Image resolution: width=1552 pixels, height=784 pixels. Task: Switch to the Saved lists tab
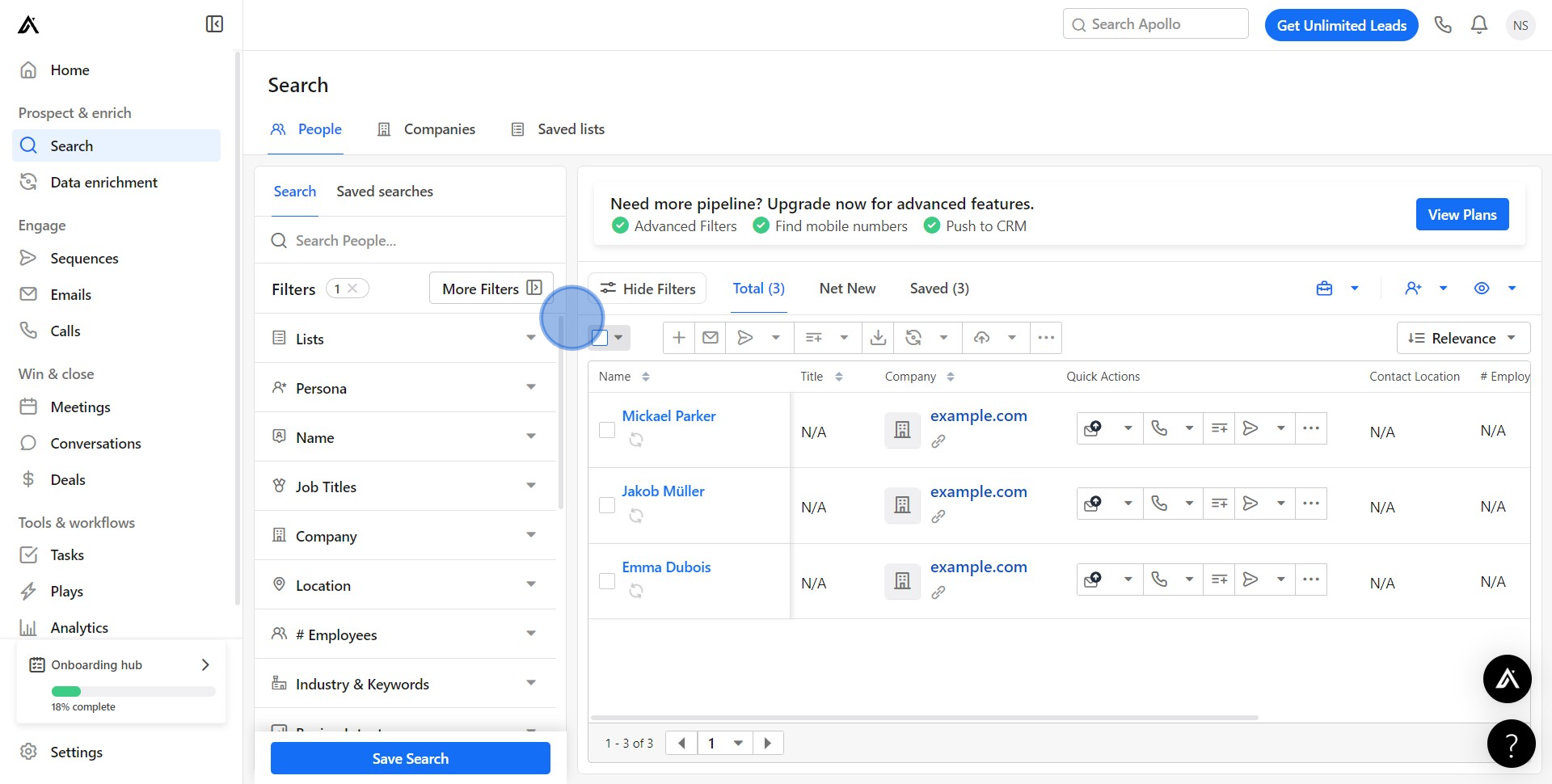tap(558, 129)
